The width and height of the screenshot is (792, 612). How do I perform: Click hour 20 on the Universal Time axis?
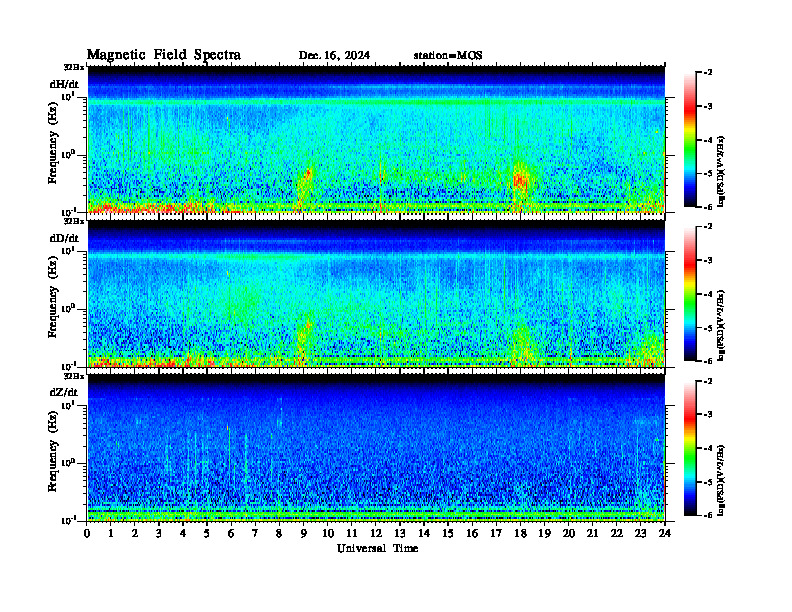[569, 533]
